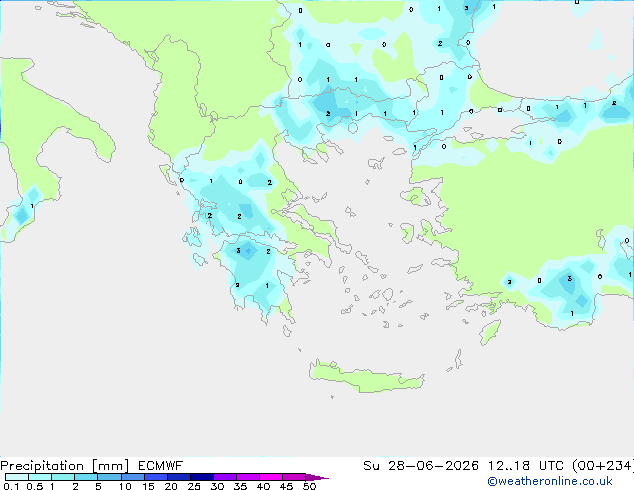Click the 0.1–0.5 mm palest legend swatch
This screenshot has width=634, height=490.
[x=17, y=477]
